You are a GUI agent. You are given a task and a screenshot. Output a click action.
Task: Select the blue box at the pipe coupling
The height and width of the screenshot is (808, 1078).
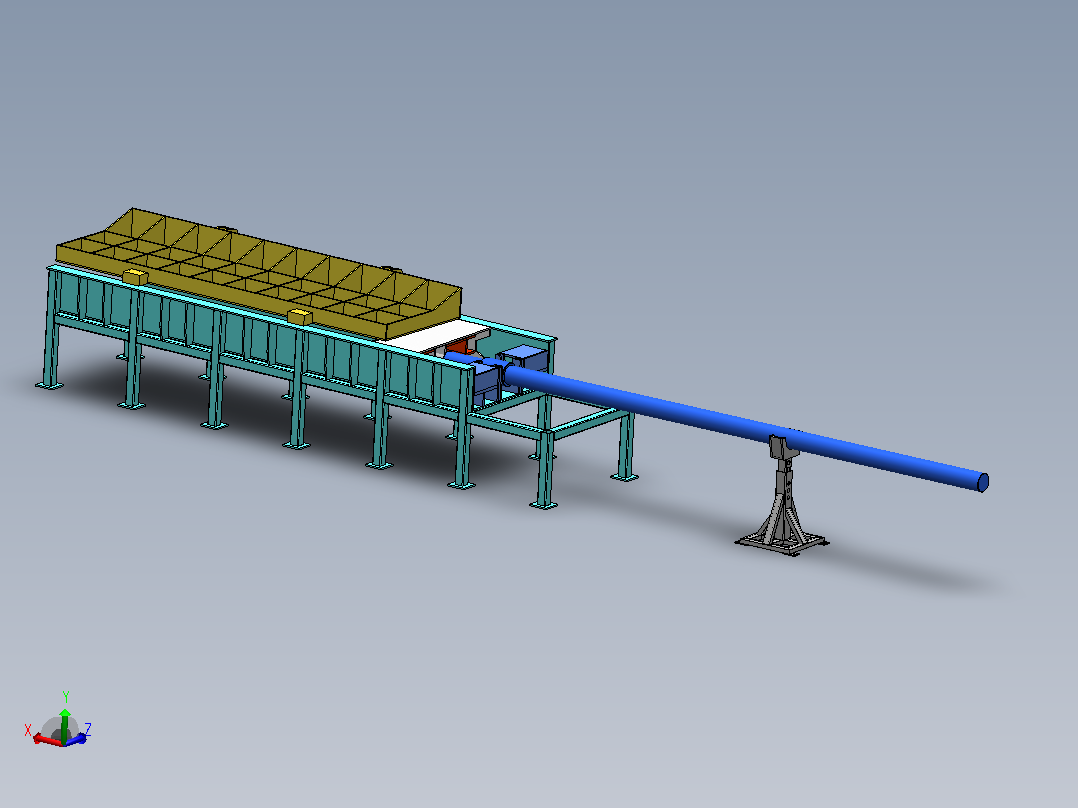tap(524, 359)
